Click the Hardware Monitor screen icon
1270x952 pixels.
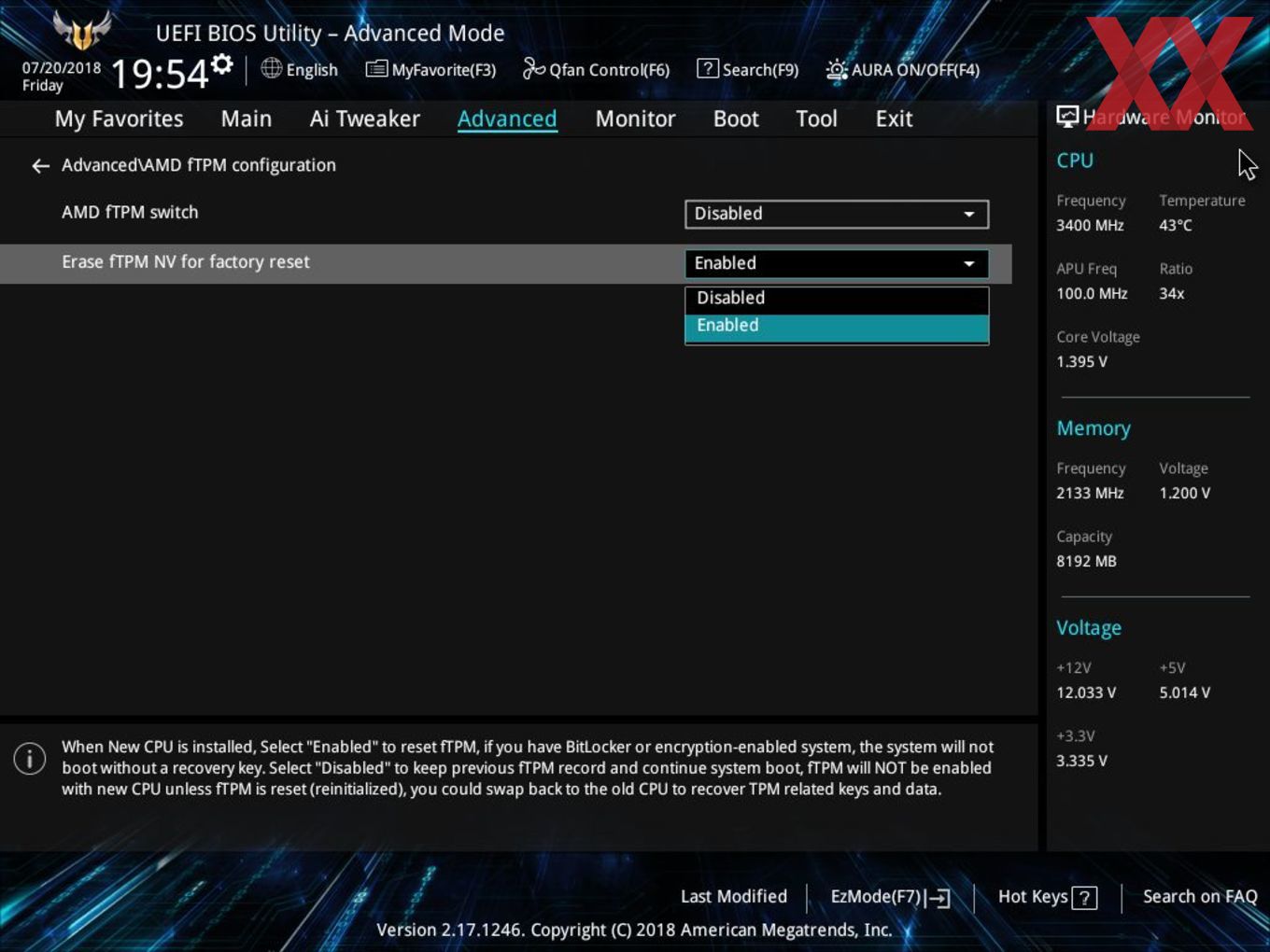pos(1067,117)
